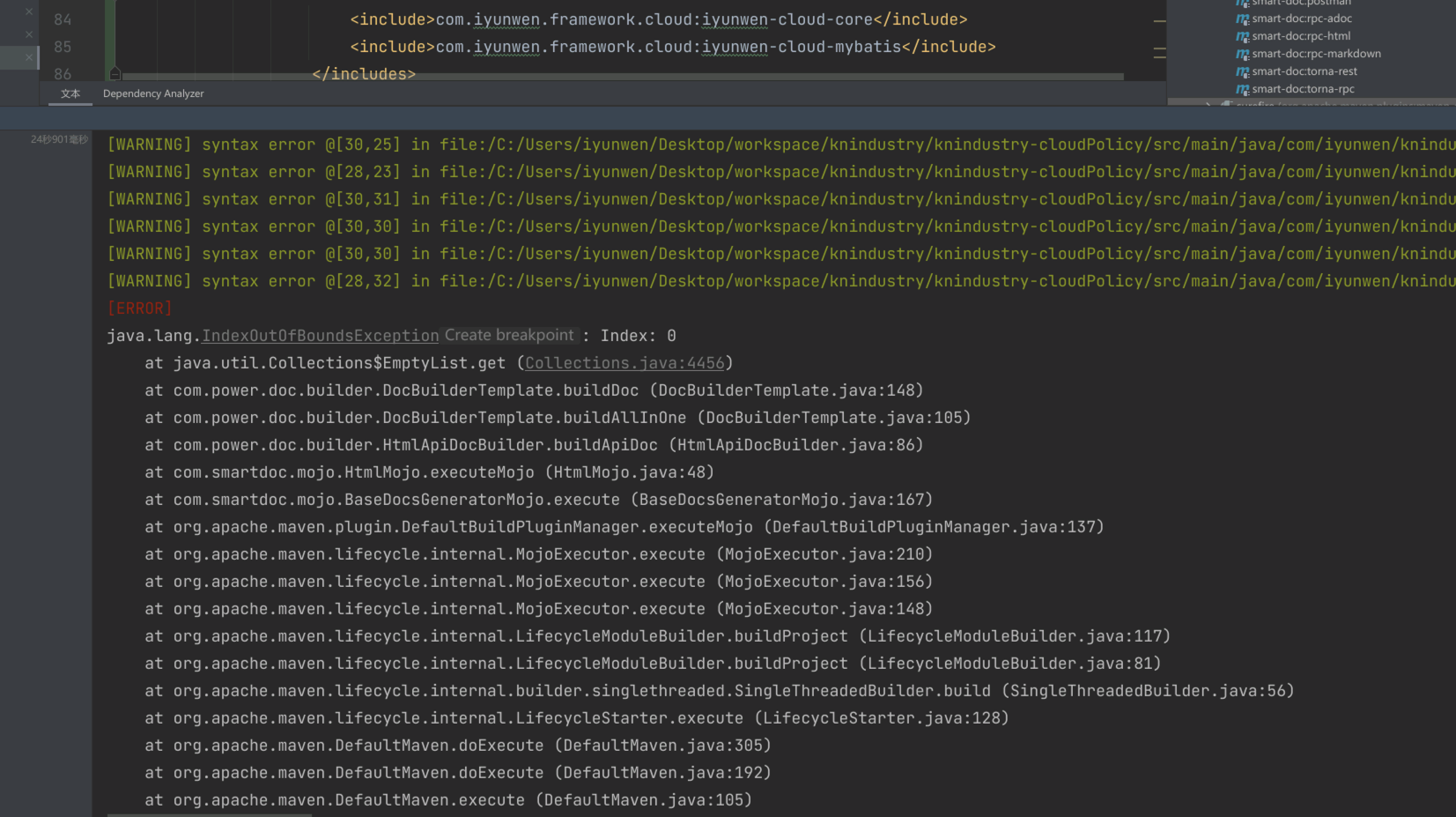Open the Dependency Analyzer tab
Screen dimensions: 1456x817
coord(153,93)
